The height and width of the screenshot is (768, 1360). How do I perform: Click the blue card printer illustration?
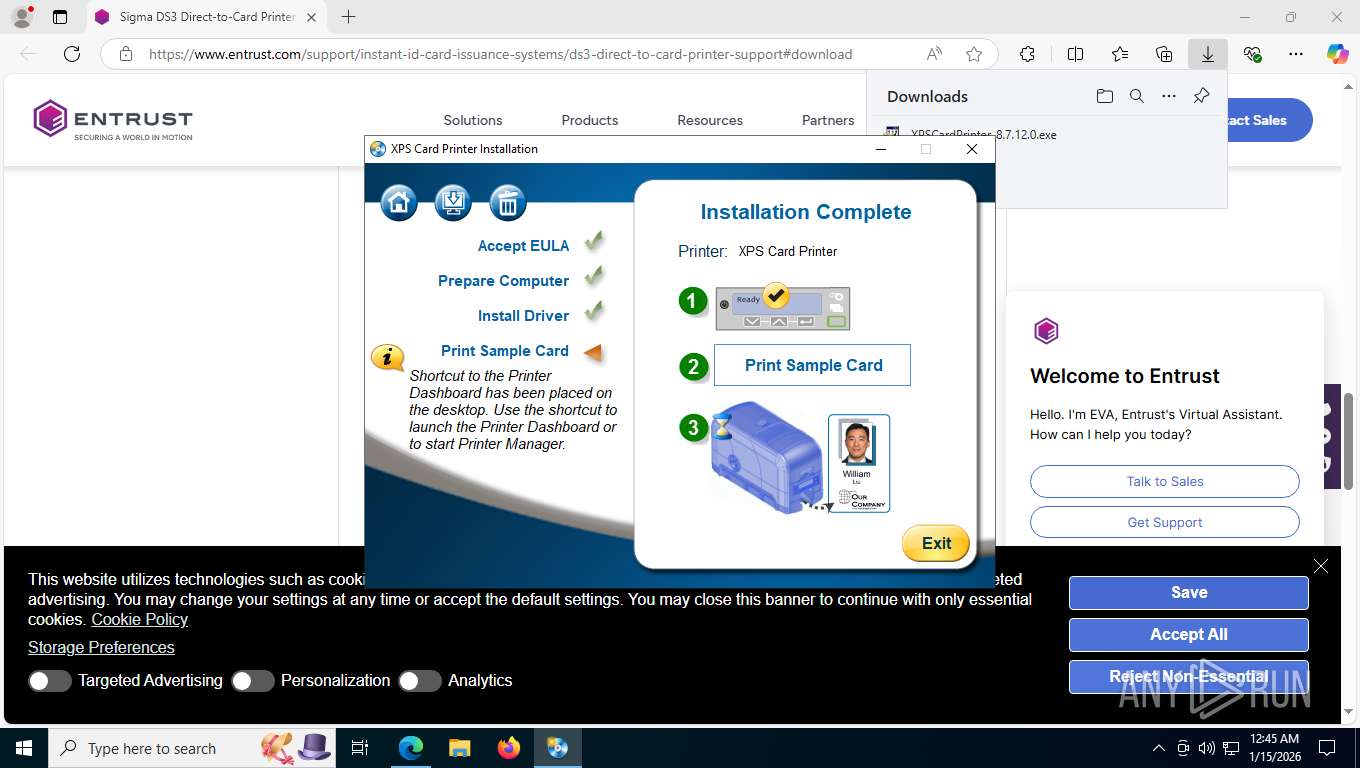click(766, 457)
